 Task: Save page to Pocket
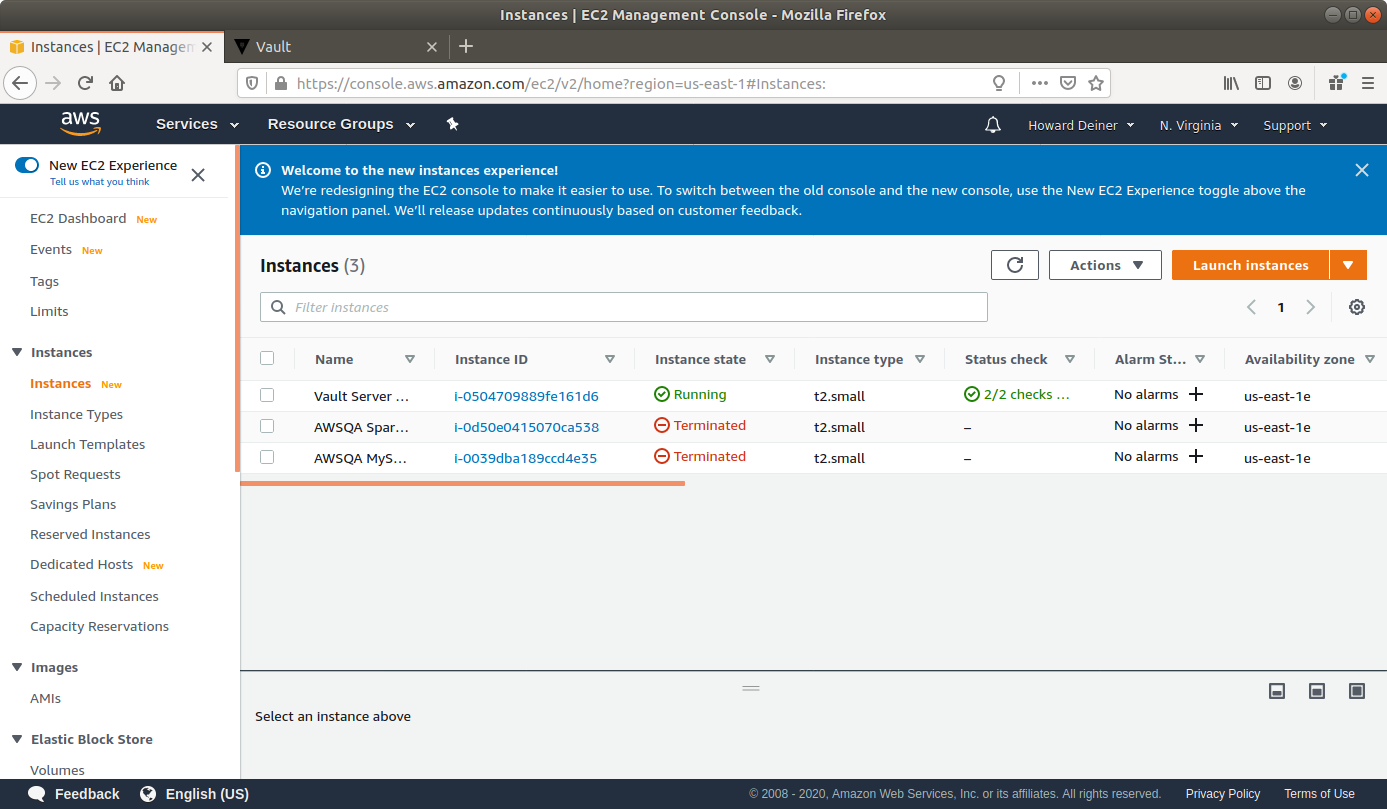[x=1068, y=83]
